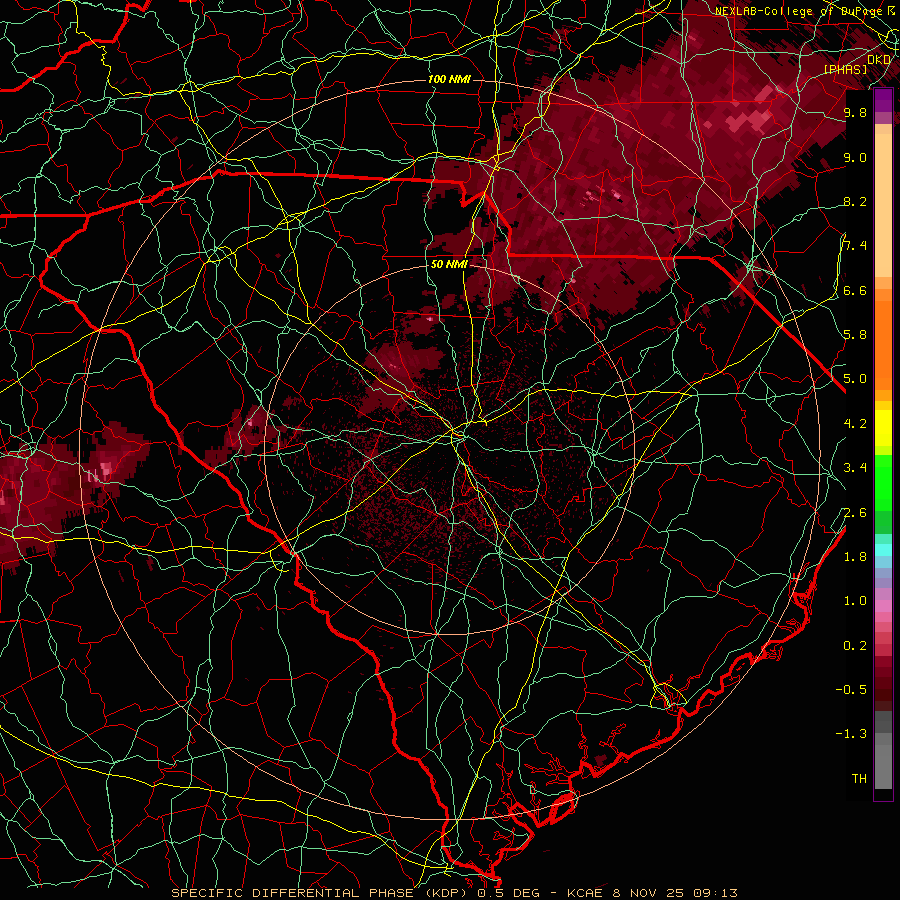Viewport: 900px width, 900px height.
Task: Click the DKD product code label
Action: click(879, 60)
